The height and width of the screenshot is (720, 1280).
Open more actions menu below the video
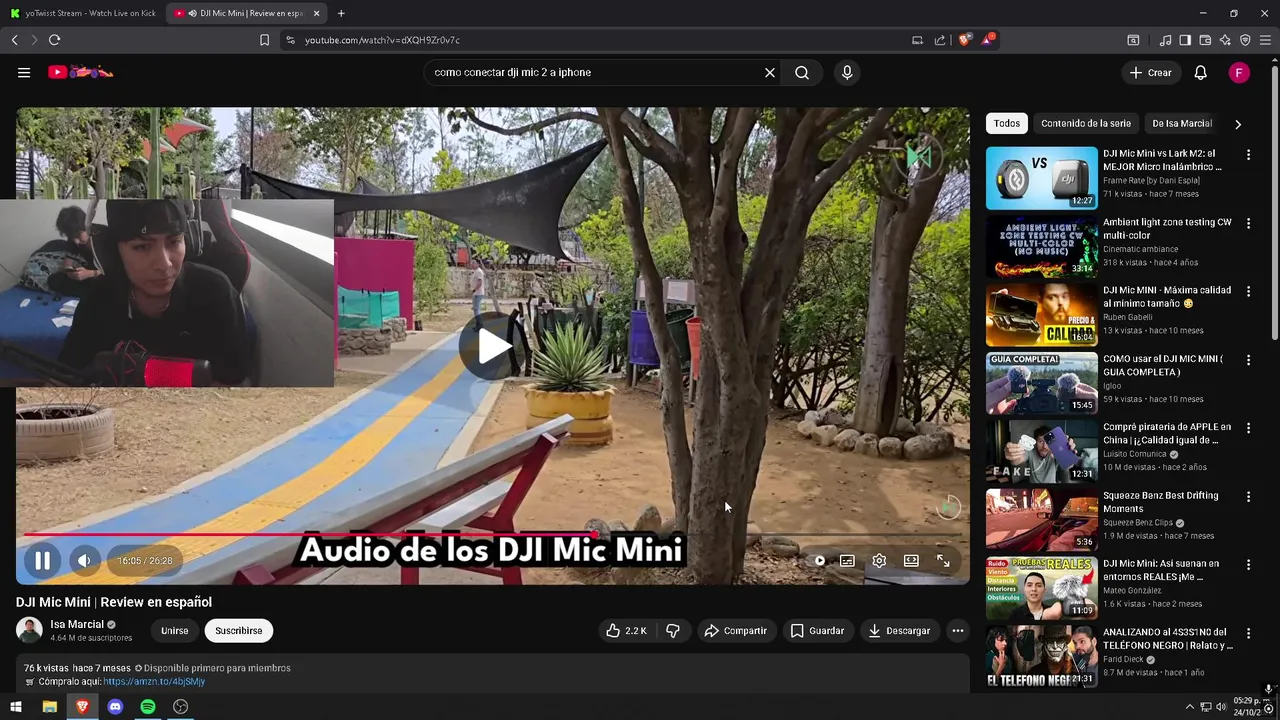pyautogui.click(x=957, y=631)
